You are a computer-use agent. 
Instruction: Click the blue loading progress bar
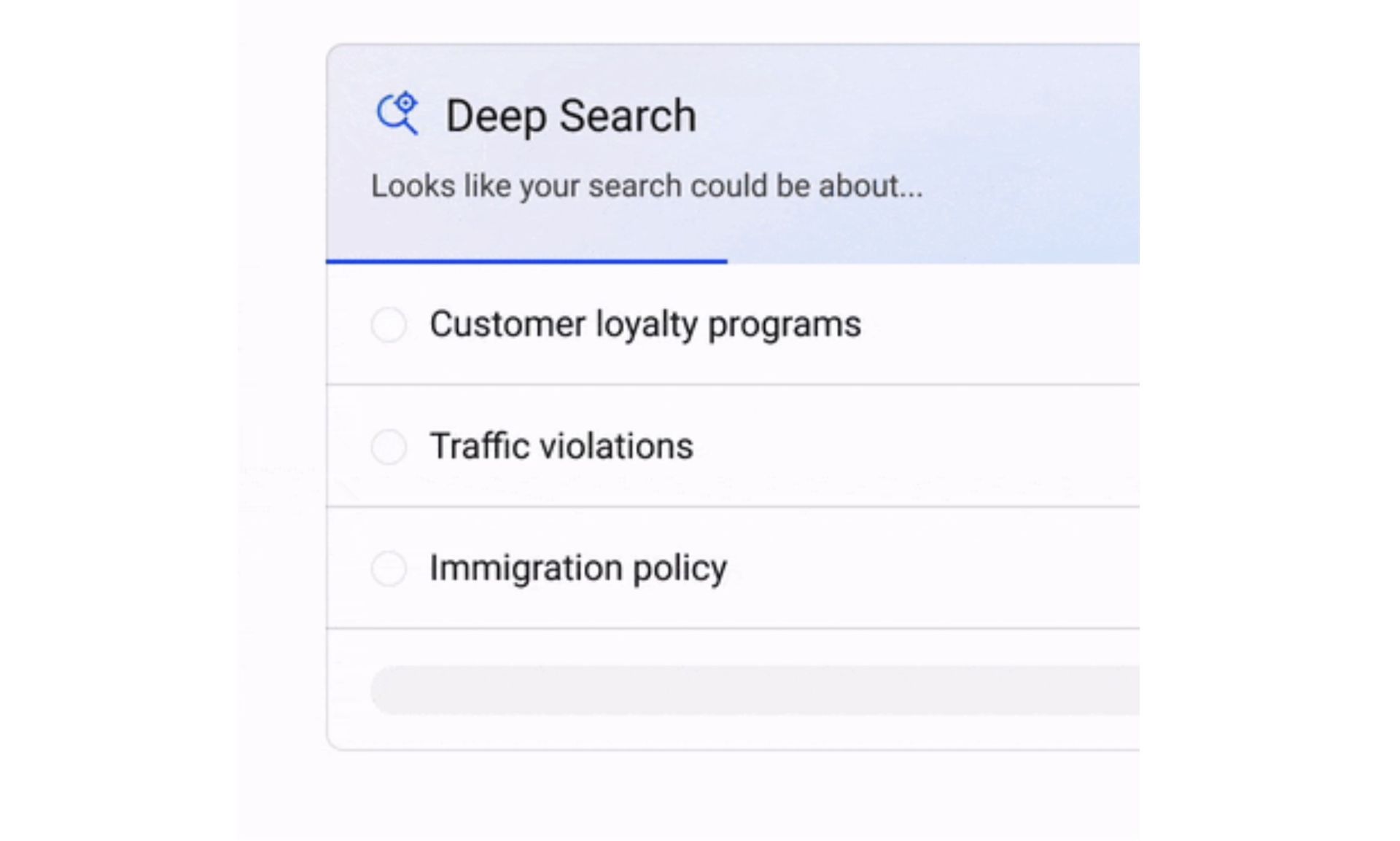coord(526,261)
